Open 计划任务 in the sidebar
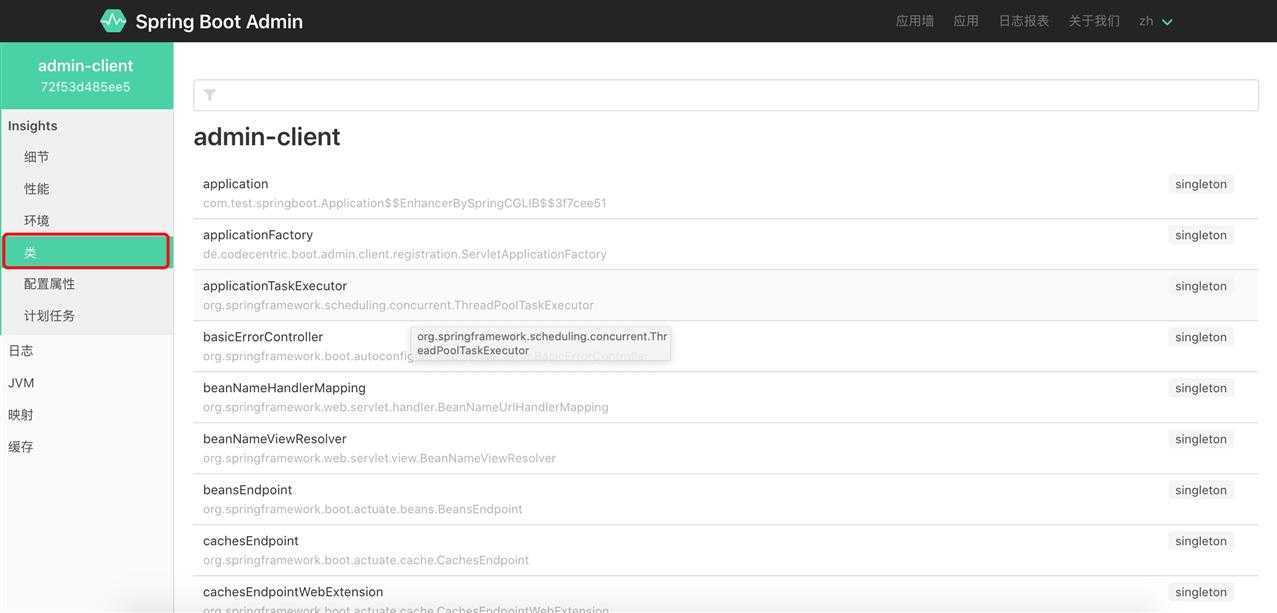Image resolution: width=1277 pixels, height=613 pixels. (49, 316)
